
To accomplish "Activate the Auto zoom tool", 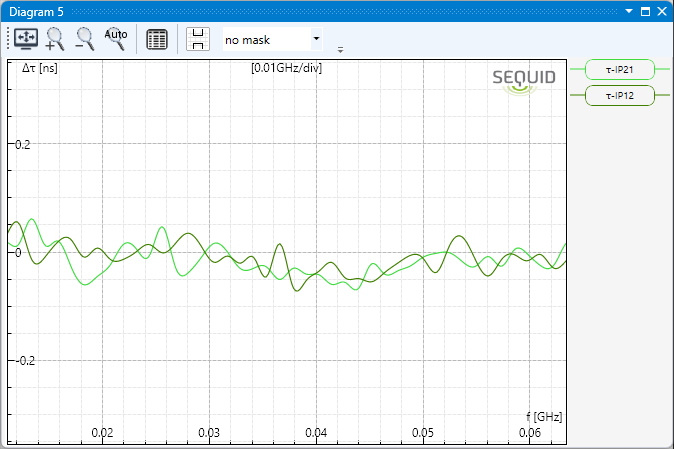I will point(116,38).
